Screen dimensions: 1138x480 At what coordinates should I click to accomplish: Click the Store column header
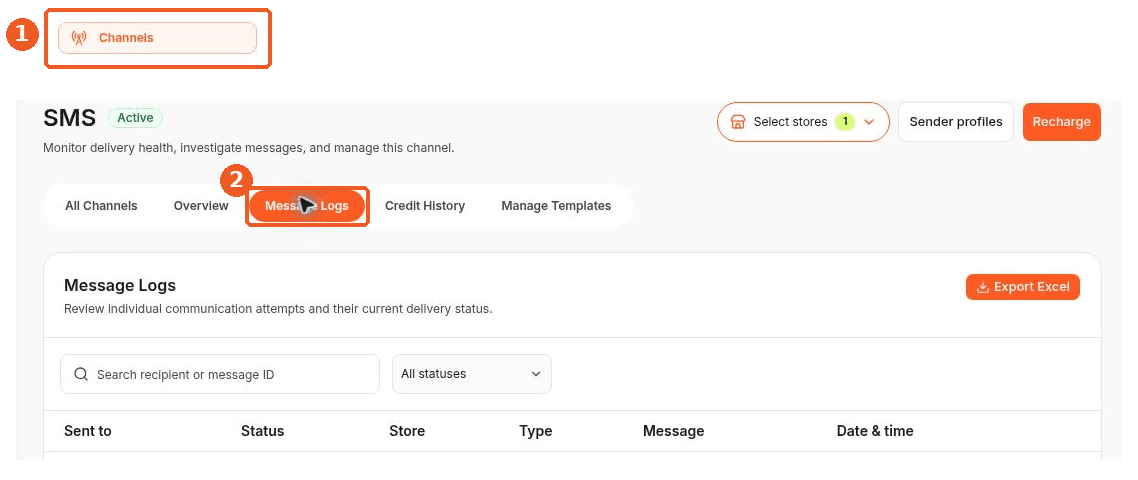tap(407, 431)
